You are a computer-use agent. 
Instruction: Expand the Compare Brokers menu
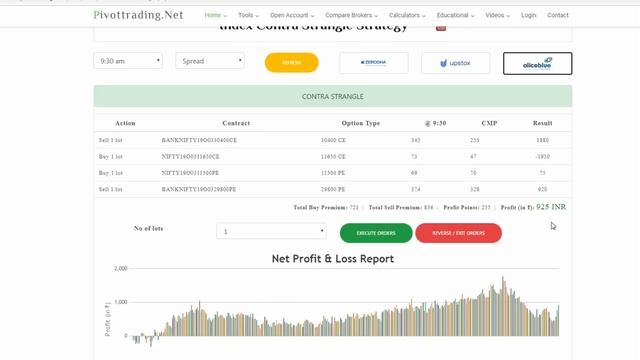pos(351,15)
